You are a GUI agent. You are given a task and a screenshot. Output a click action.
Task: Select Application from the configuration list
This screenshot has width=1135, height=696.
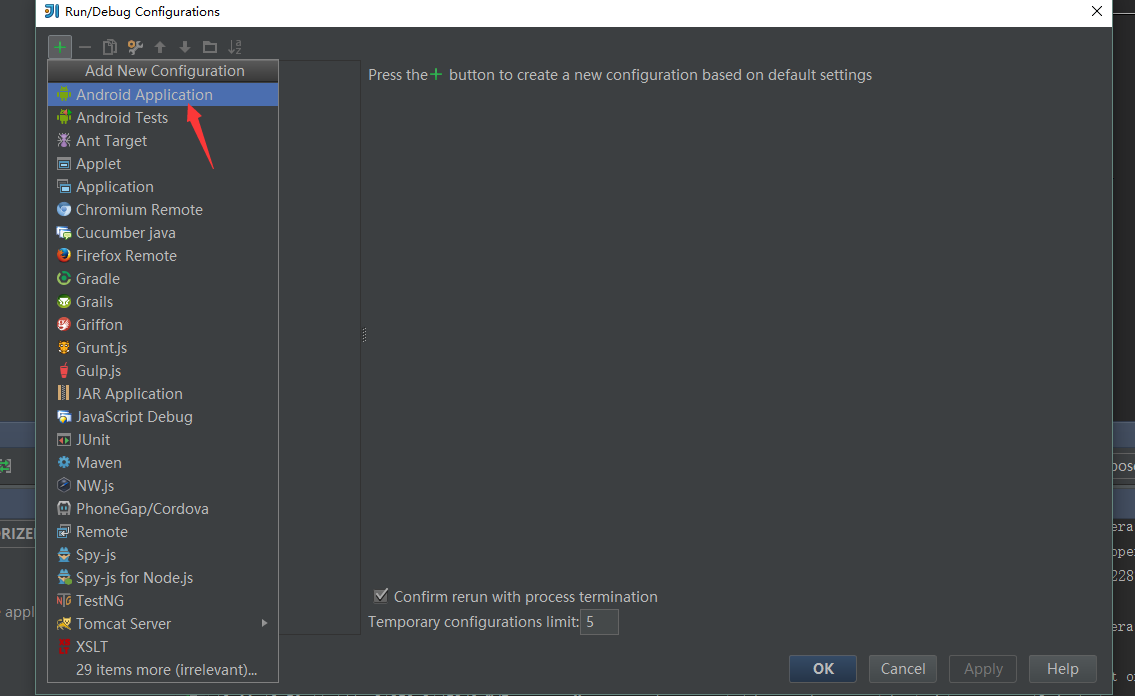(163, 187)
